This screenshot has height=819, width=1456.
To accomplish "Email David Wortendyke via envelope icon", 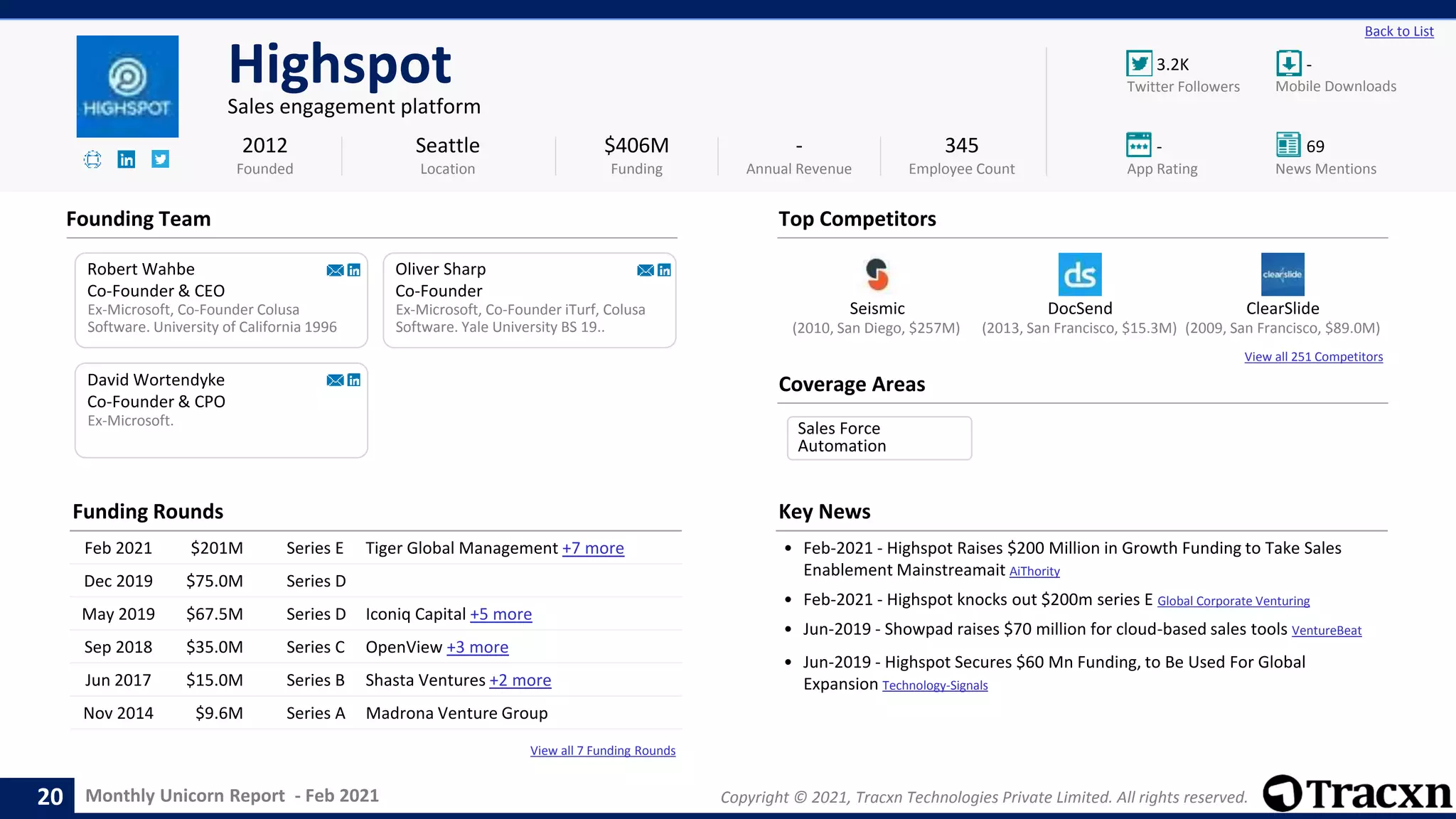I will (x=335, y=380).
